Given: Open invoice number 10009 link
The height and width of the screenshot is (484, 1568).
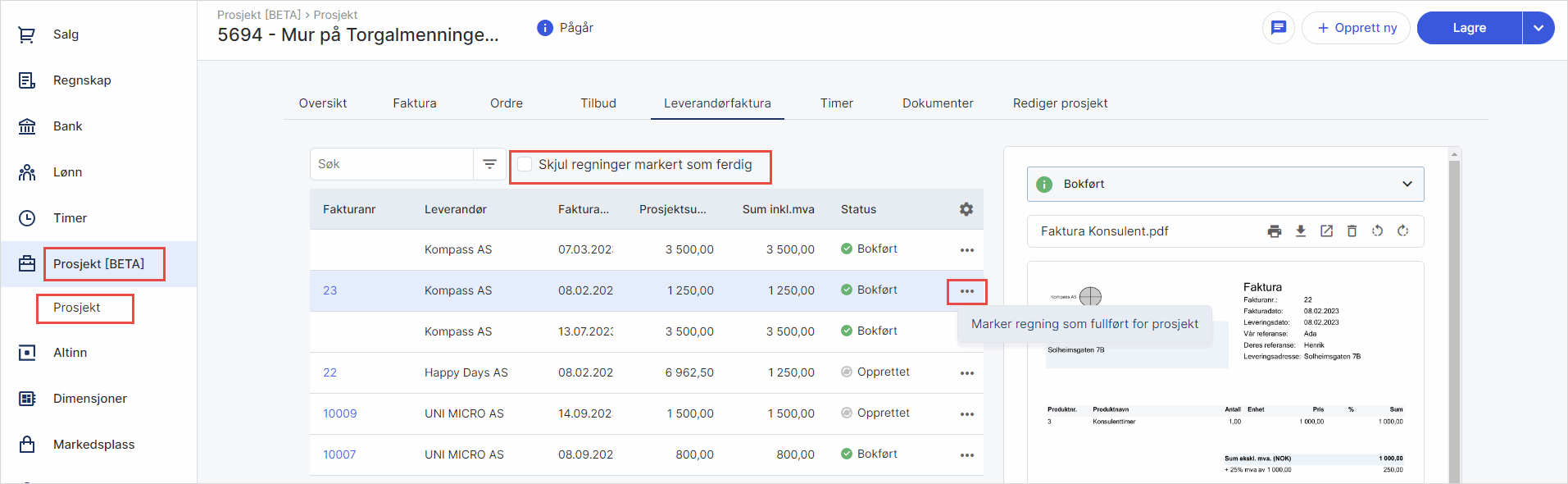Looking at the screenshot, I should (339, 413).
